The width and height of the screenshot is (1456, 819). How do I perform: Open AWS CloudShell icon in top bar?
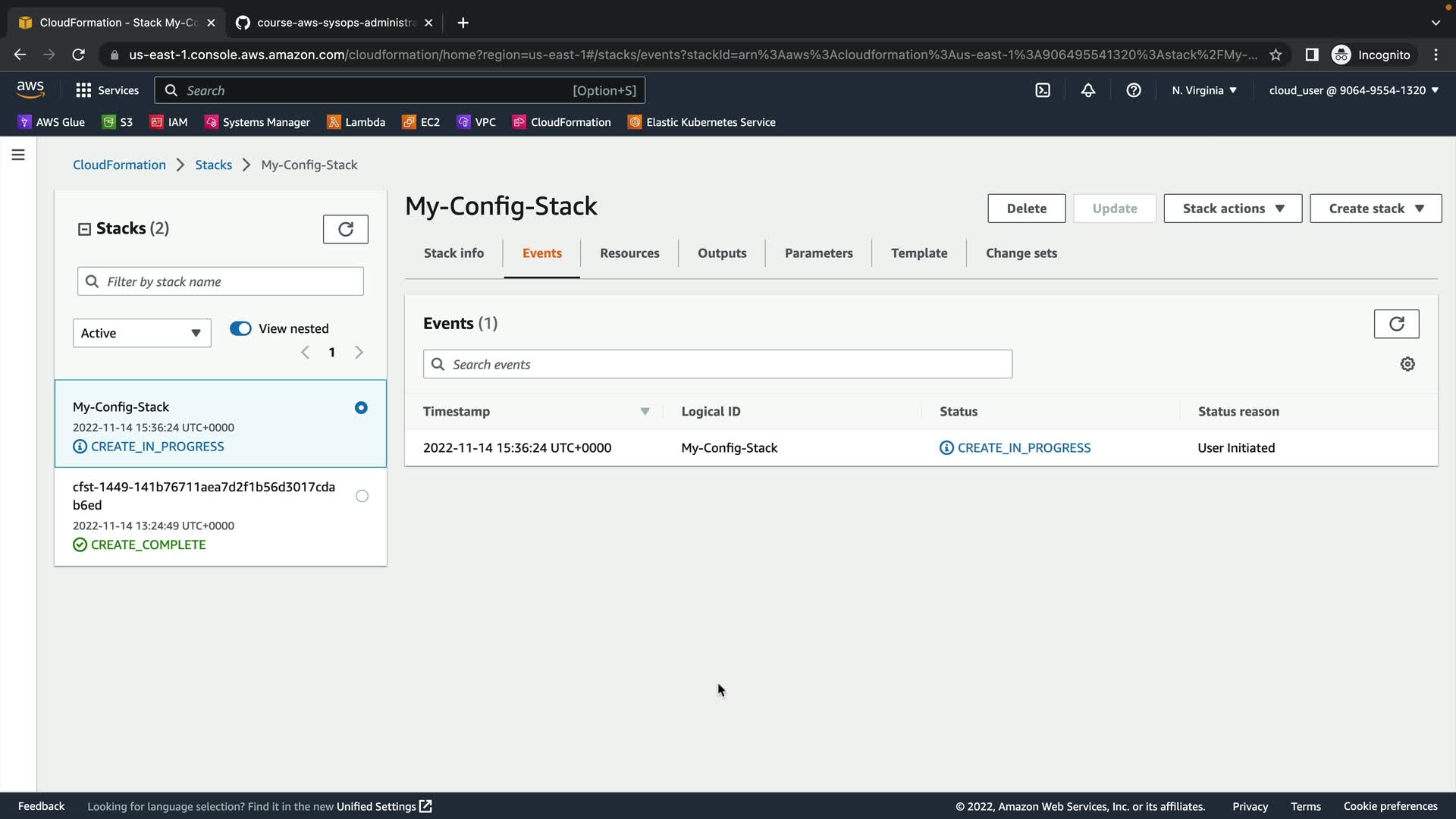[1043, 90]
